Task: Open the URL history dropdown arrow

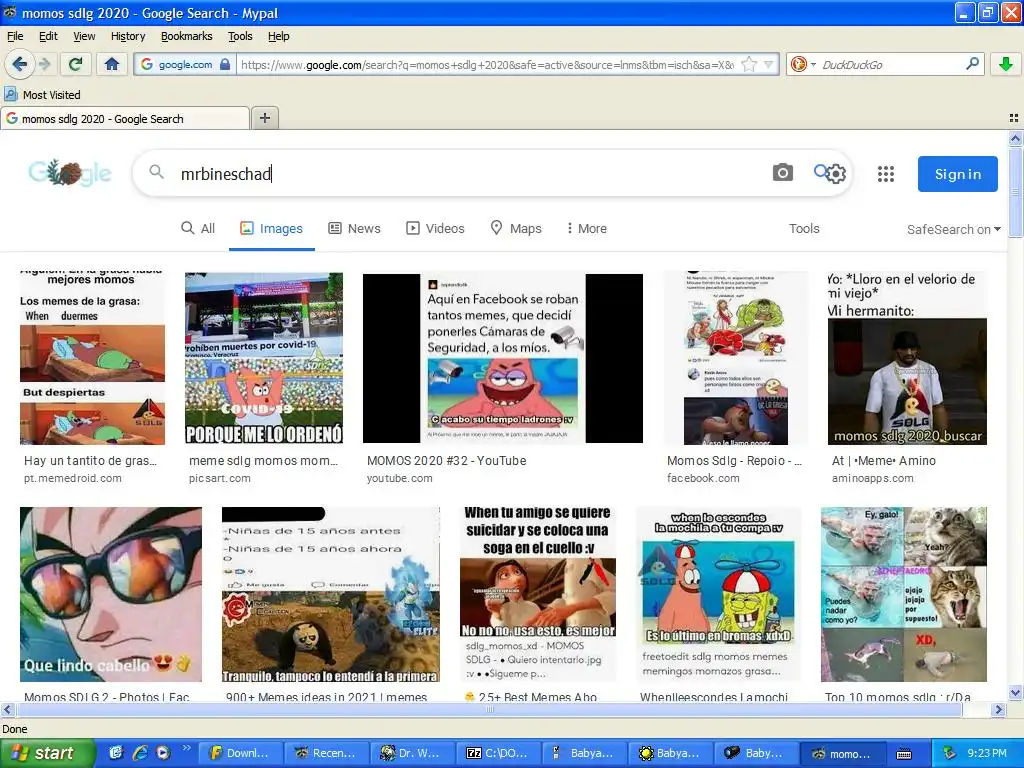Action: [x=769, y=64]
